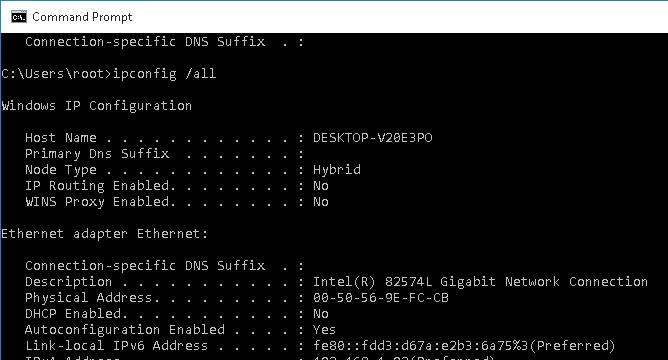Click the Host Name label text
This screenshot has width=668, height=360.
(x=61, y=138)
